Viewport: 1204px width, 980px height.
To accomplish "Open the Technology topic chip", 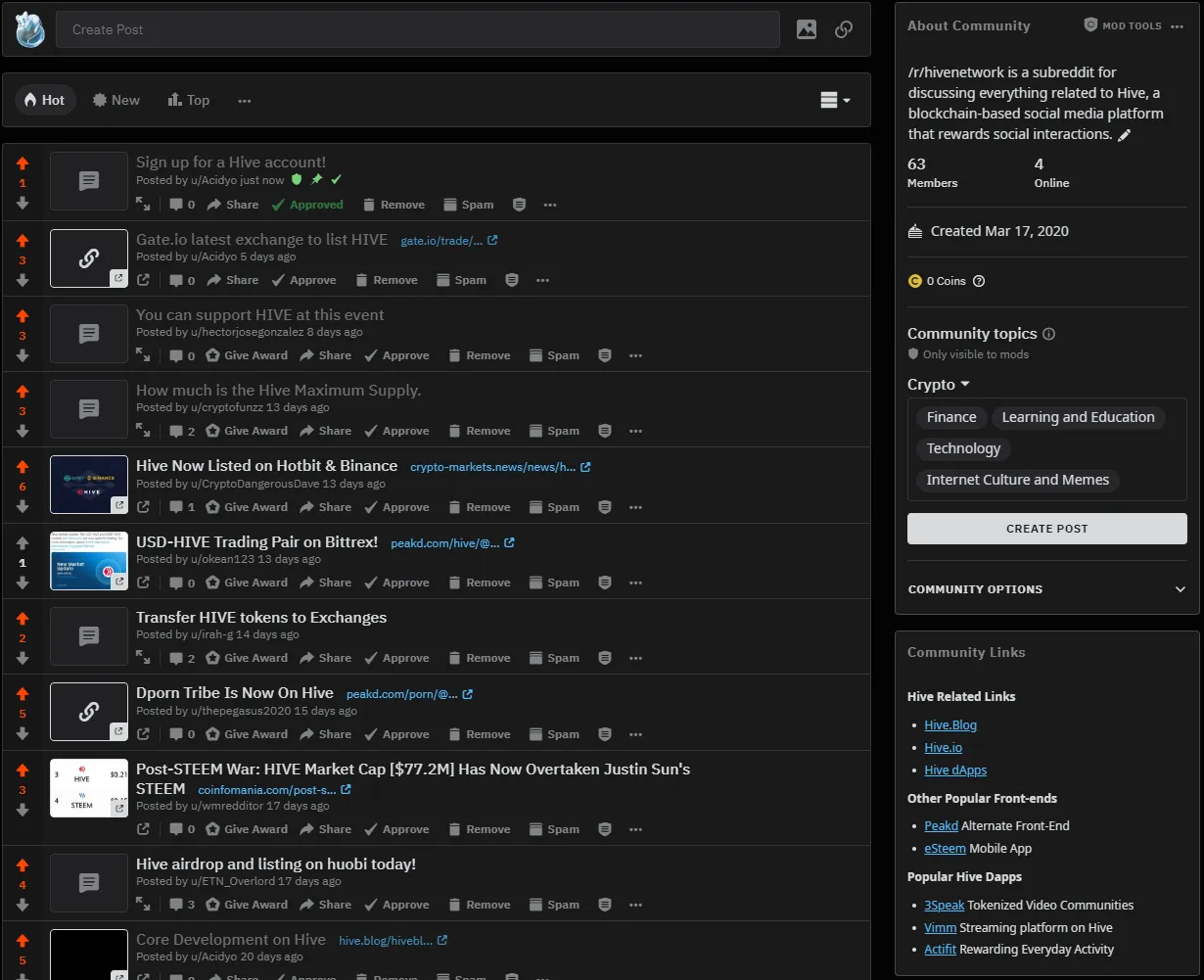I will (x=963, y=448).
